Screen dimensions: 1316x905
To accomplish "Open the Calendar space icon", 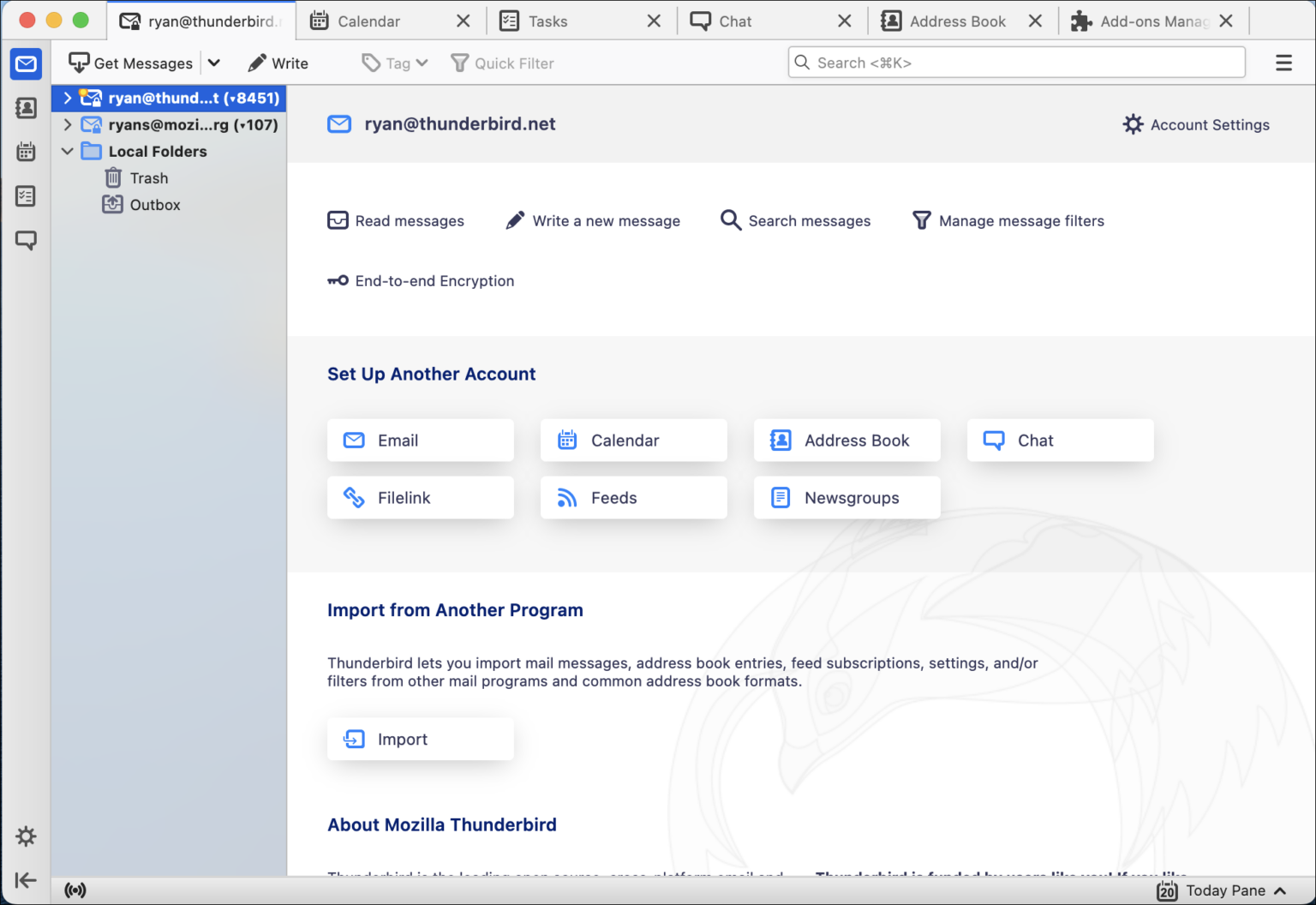I will tap(26, 152).
